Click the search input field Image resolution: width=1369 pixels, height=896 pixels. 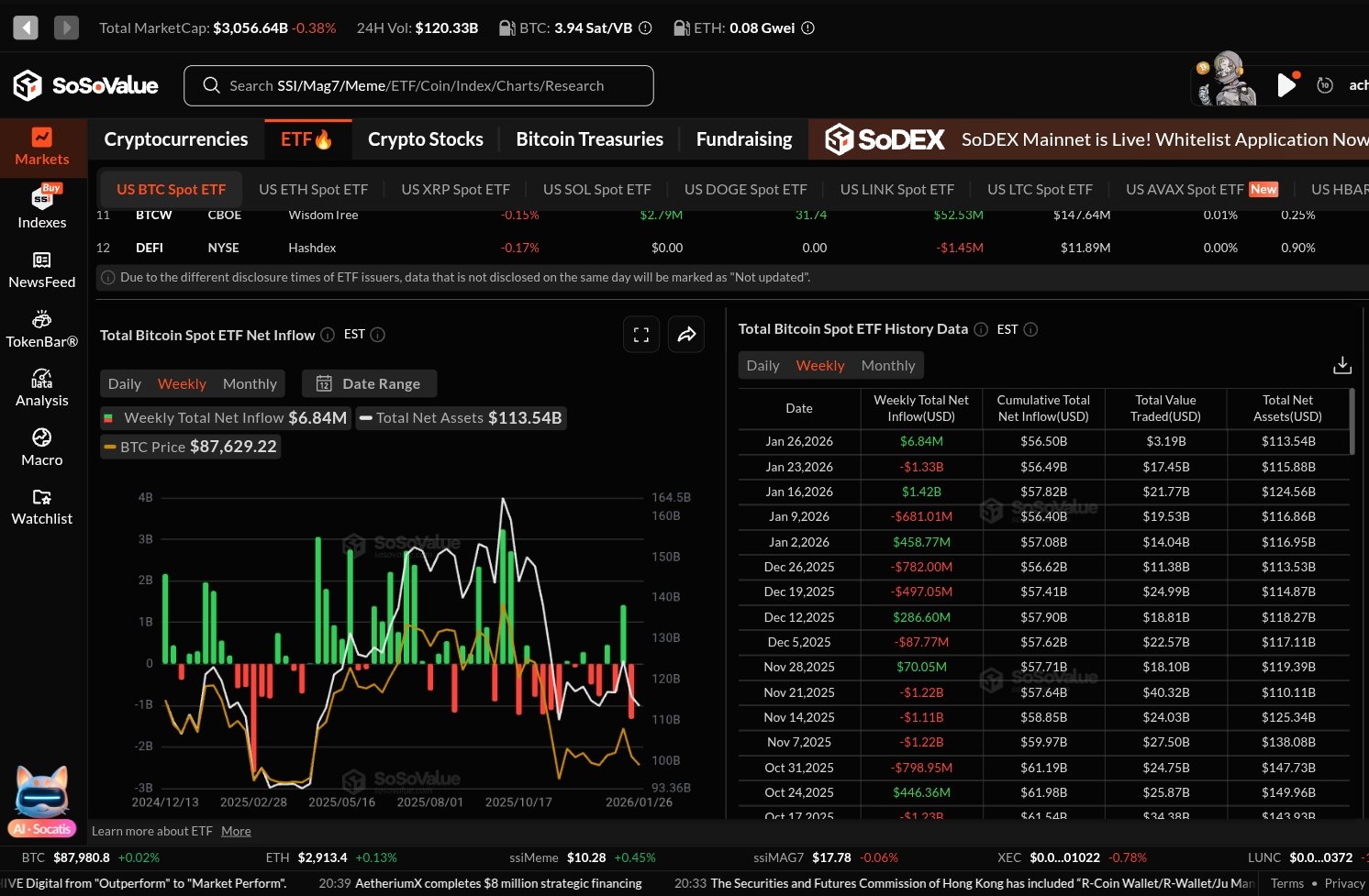(x=418, y=85)
